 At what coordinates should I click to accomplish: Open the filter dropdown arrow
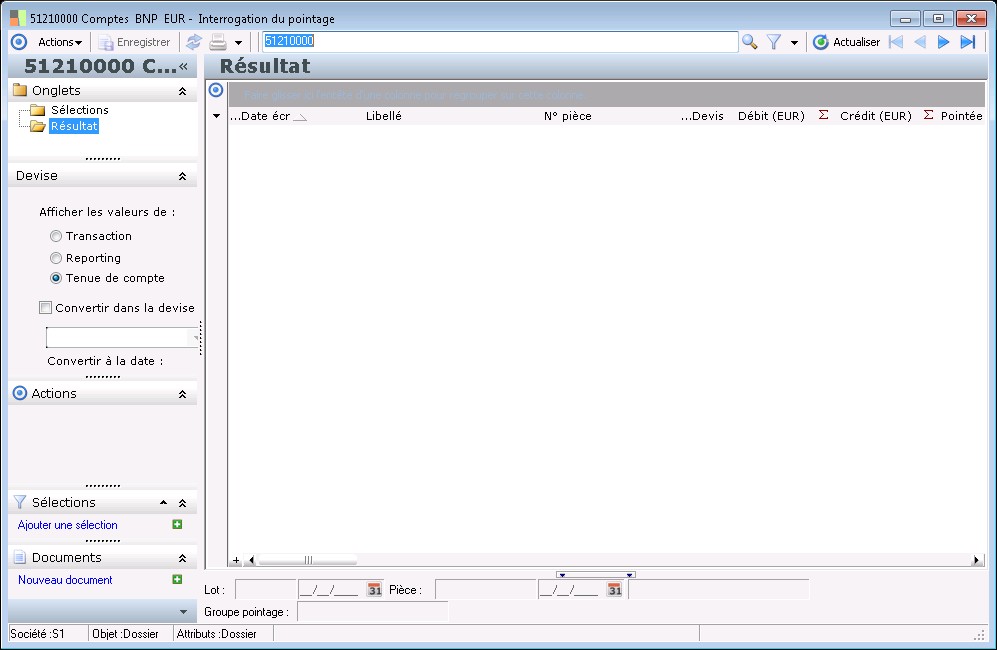click(x=794, y=43)
